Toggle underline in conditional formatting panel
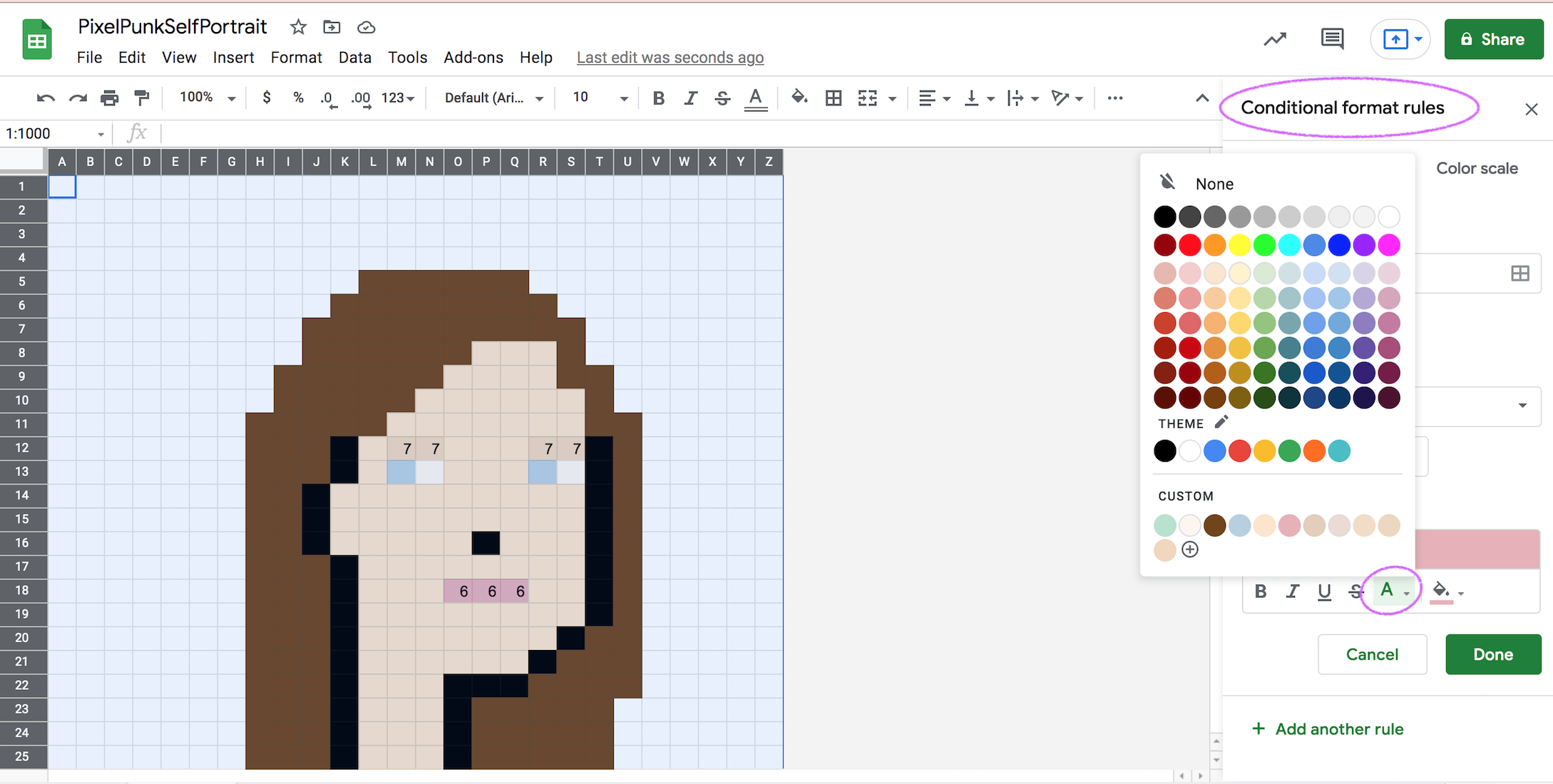 point(1324,591)
